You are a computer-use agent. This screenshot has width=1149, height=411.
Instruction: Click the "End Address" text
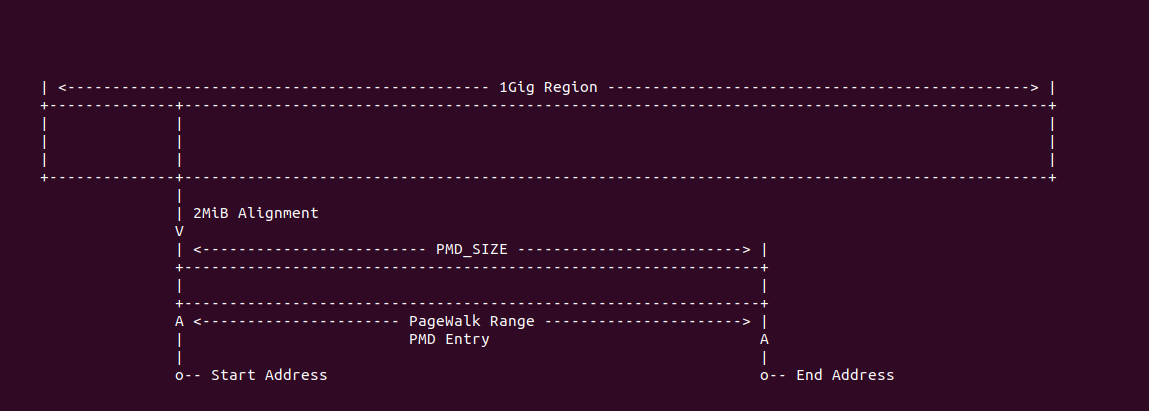point(844,375)
